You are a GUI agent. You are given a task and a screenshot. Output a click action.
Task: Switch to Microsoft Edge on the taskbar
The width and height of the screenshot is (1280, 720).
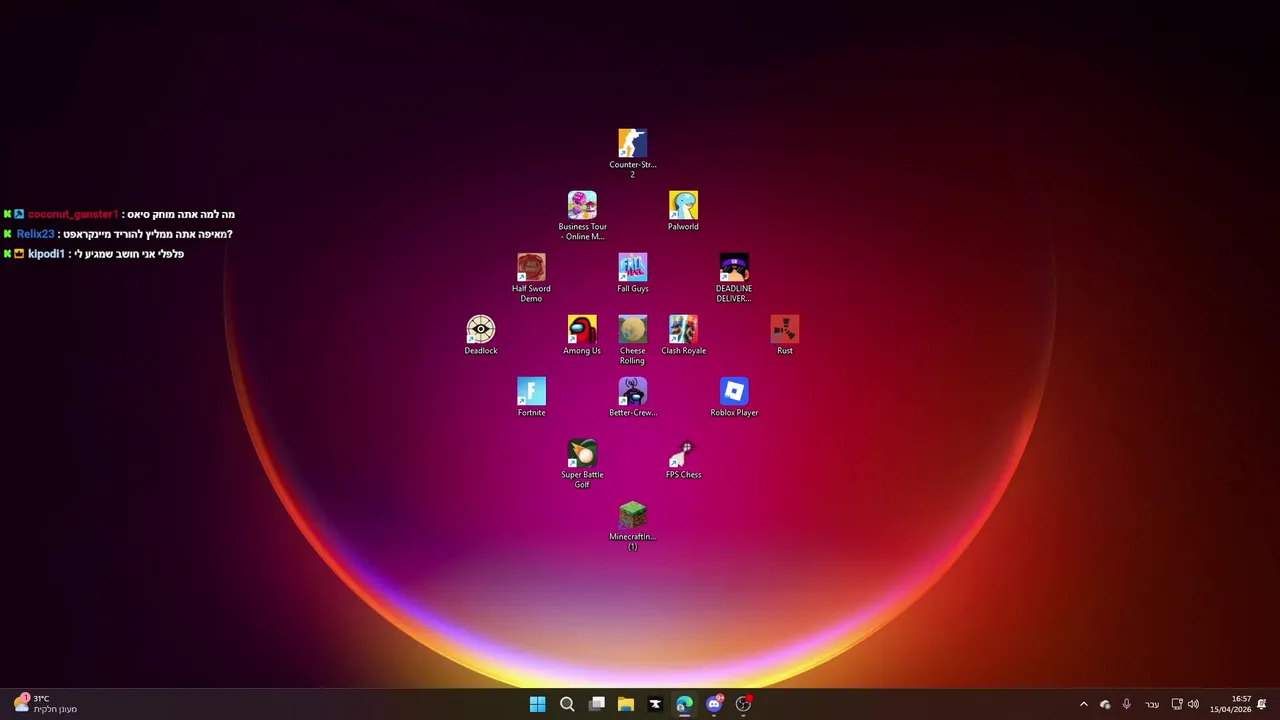click(684, 704)
